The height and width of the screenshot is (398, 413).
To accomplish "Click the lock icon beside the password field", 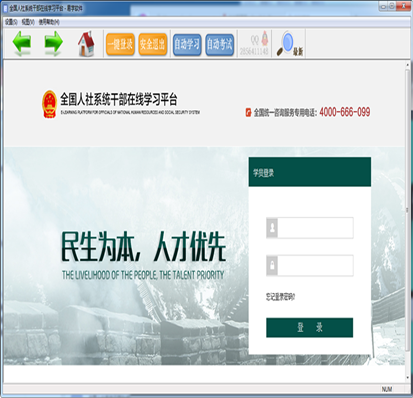I will click(x=272, y=265).
